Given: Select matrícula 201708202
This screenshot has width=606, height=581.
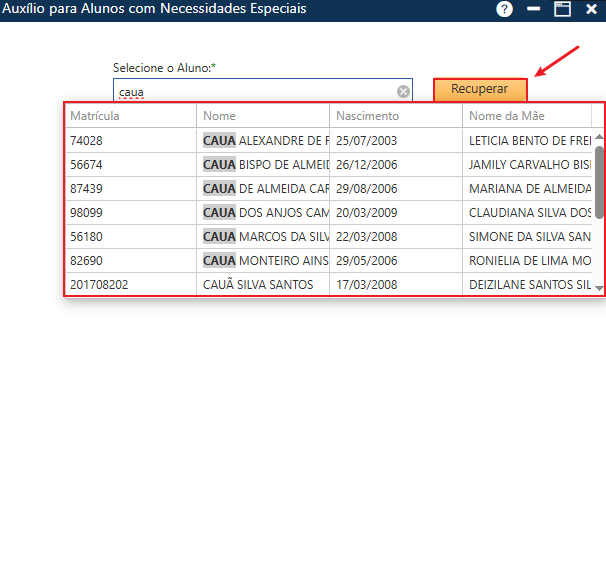Looking at the screenshot, I should tap(99, 285).
